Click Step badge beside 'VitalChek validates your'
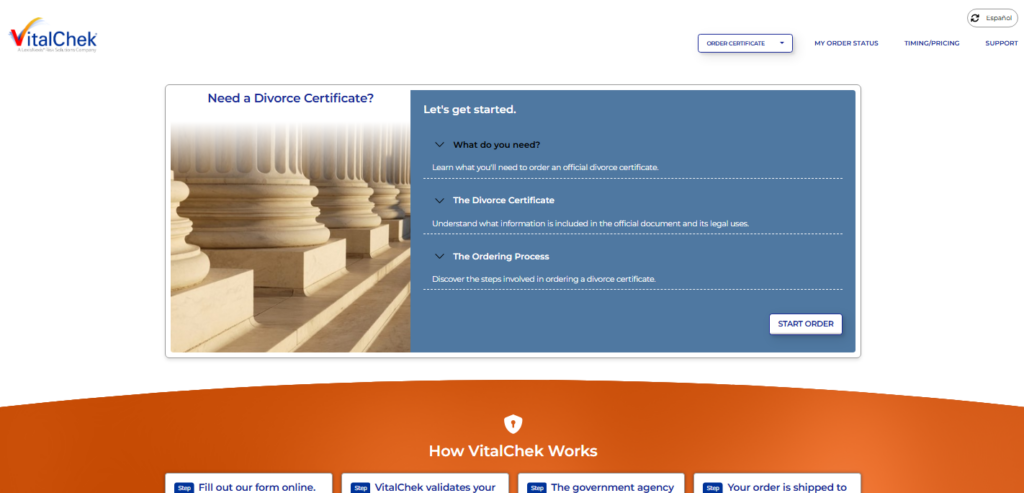This screenshot has width=1024, height=493. [x=360, y=488]
